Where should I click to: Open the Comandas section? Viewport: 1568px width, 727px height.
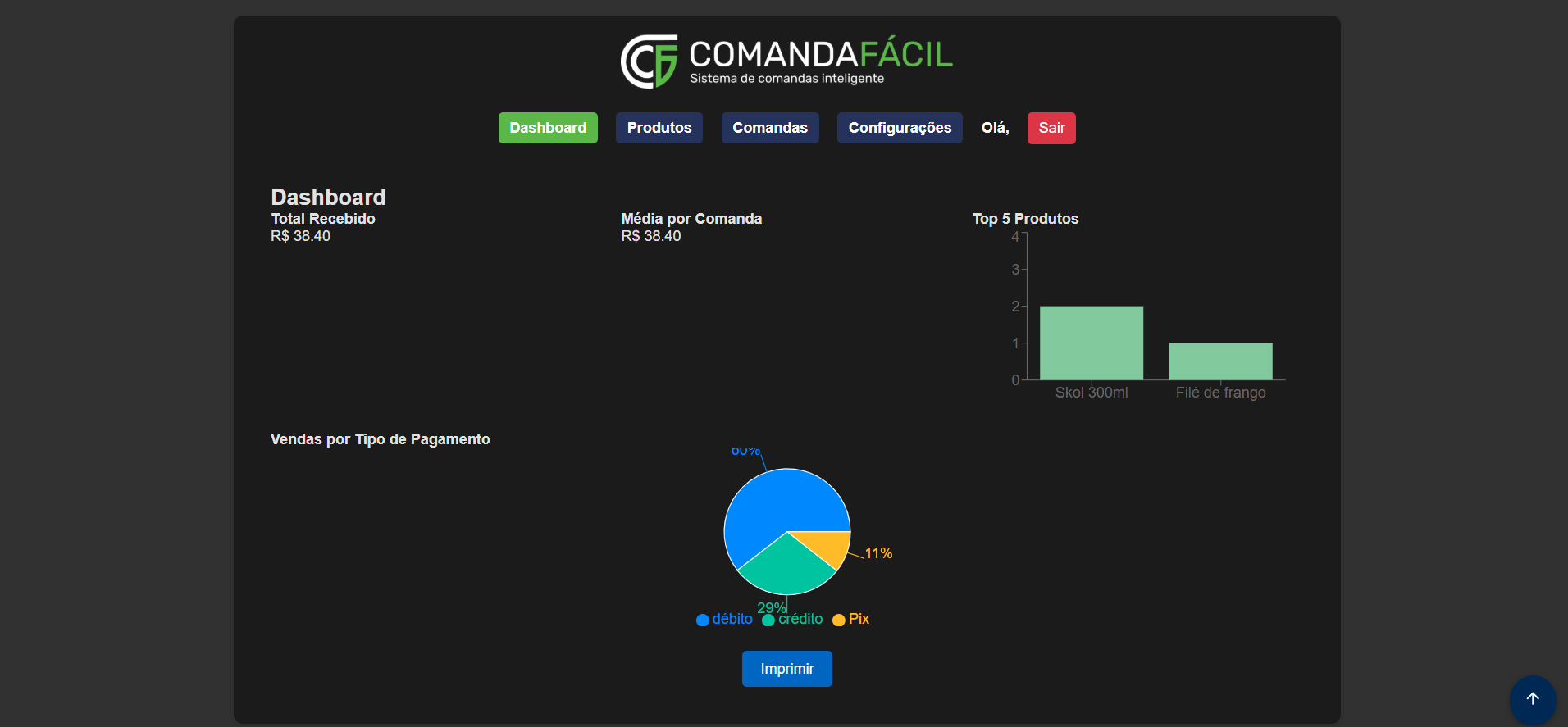click(769, 128)
